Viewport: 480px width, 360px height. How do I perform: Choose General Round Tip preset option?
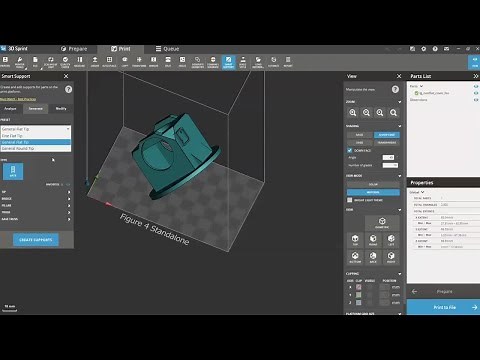pos(36,148)
